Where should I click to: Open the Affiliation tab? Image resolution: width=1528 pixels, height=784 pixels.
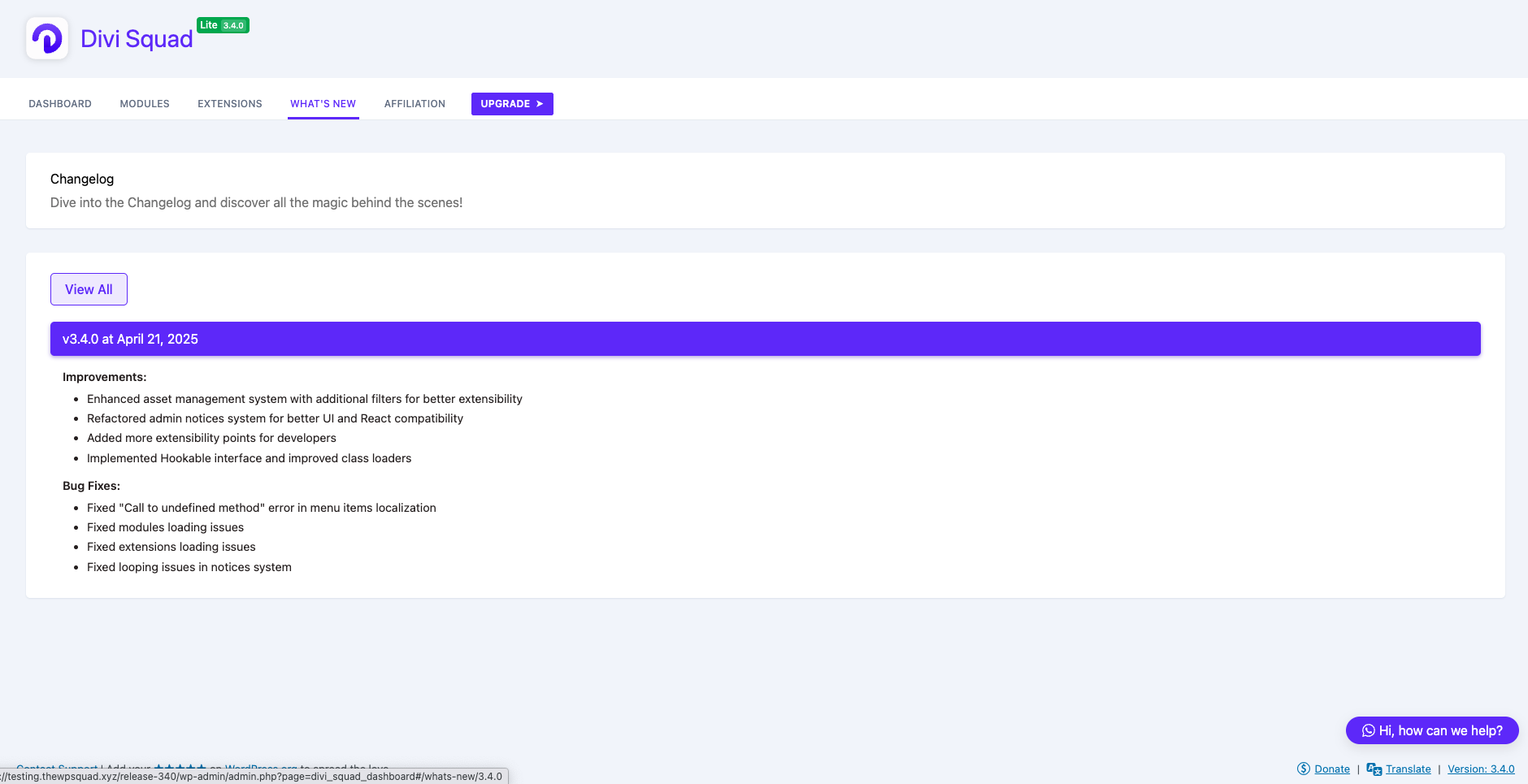click(x=415, y=104)
